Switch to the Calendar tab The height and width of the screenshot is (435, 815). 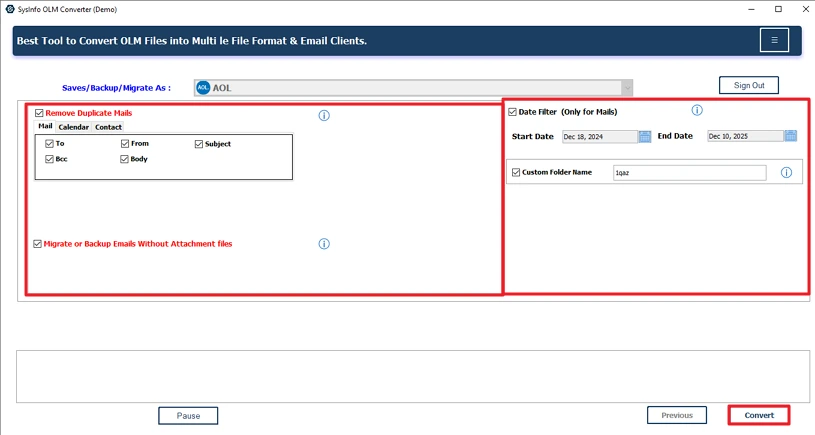[x=73, y=127]
